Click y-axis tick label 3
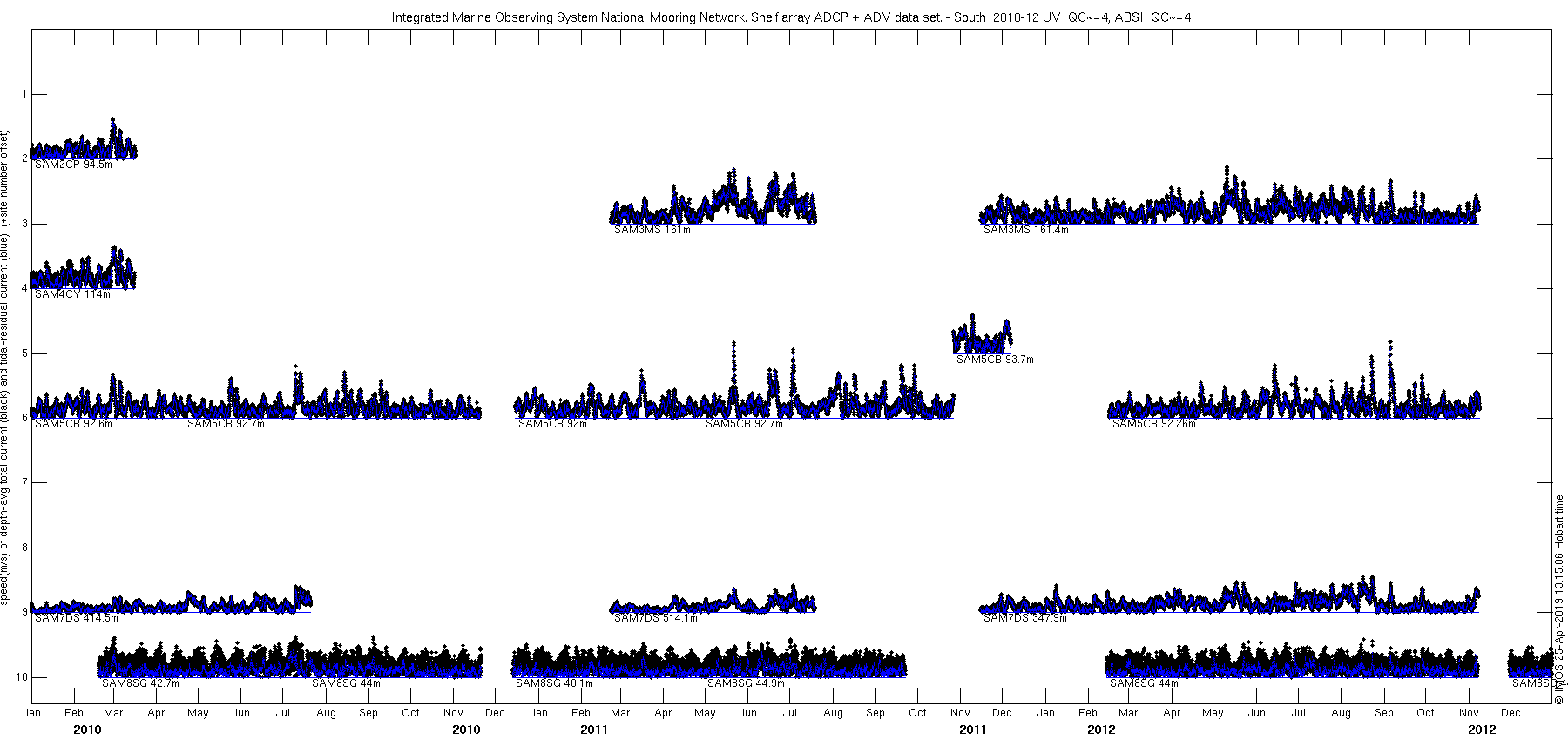The width and height of the screenshot is (1568, 740). click(x=24, y=224)
